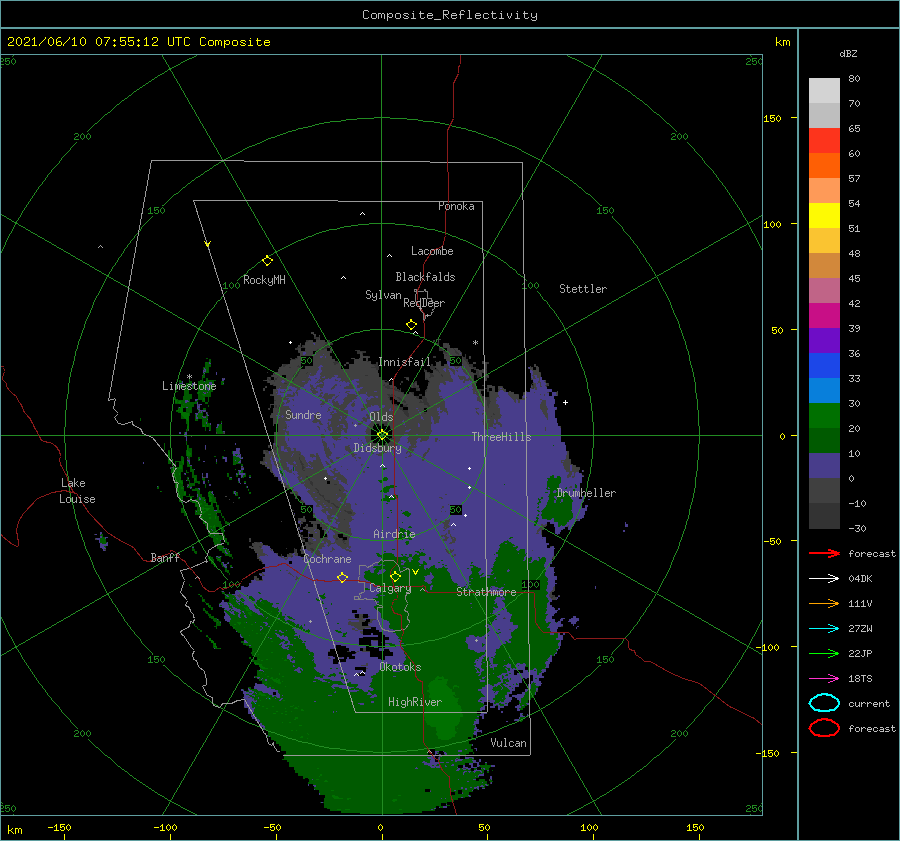Viewport: 900px width, 841px height.
Task: Click the dBZ legend heading
Action: [848, 53]
